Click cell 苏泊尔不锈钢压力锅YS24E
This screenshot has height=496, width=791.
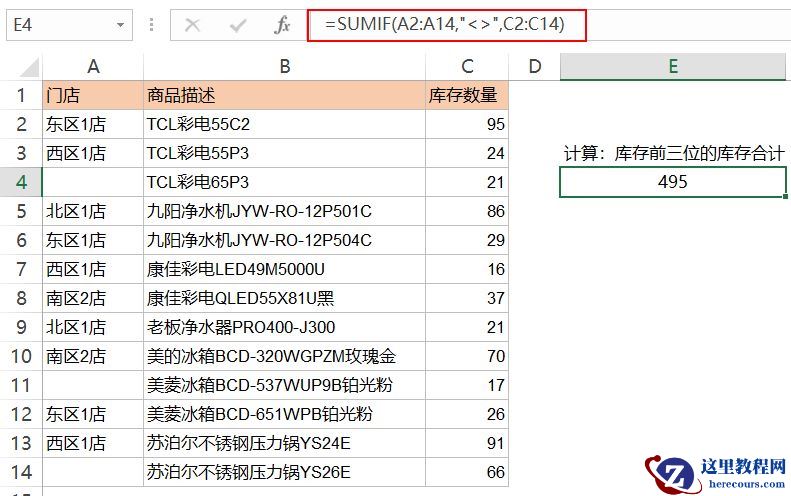coord(285,444)
